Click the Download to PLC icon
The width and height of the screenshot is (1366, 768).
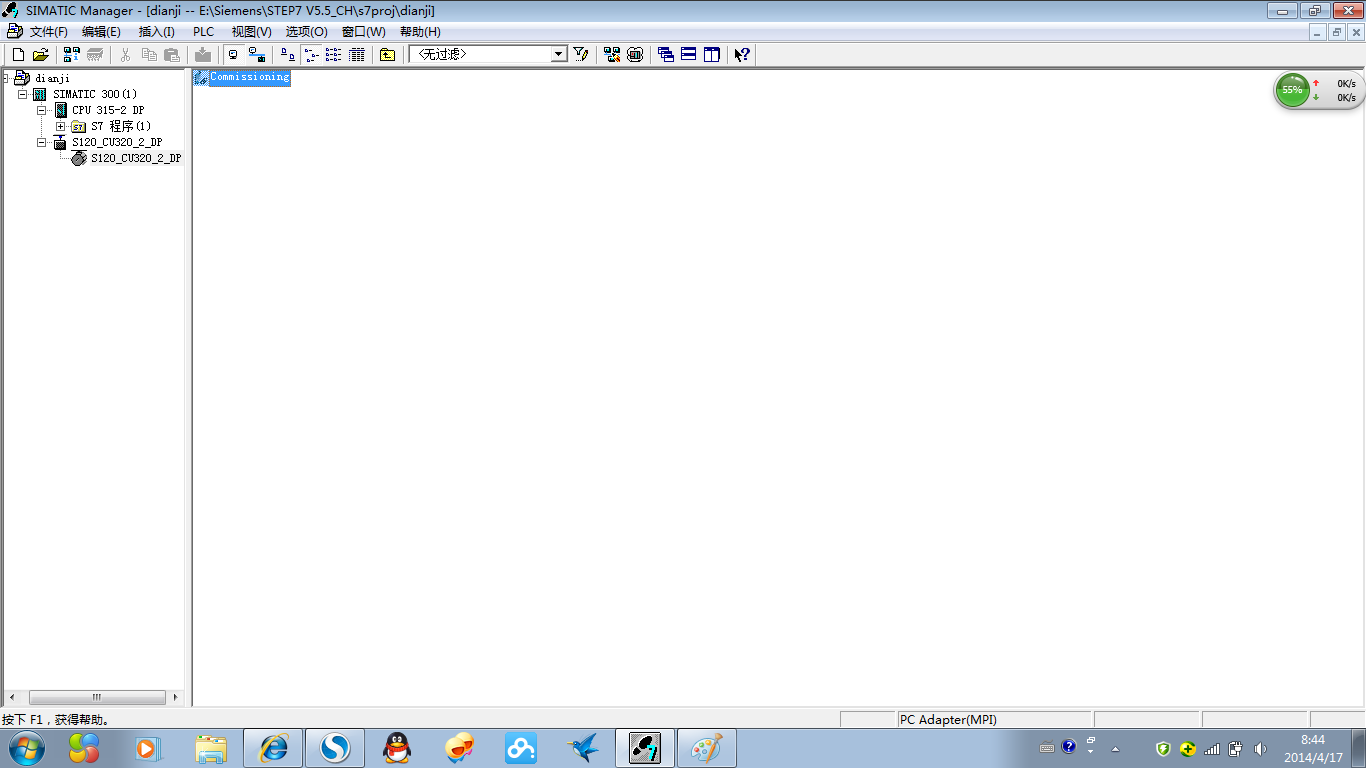click(x=203, y=55)
